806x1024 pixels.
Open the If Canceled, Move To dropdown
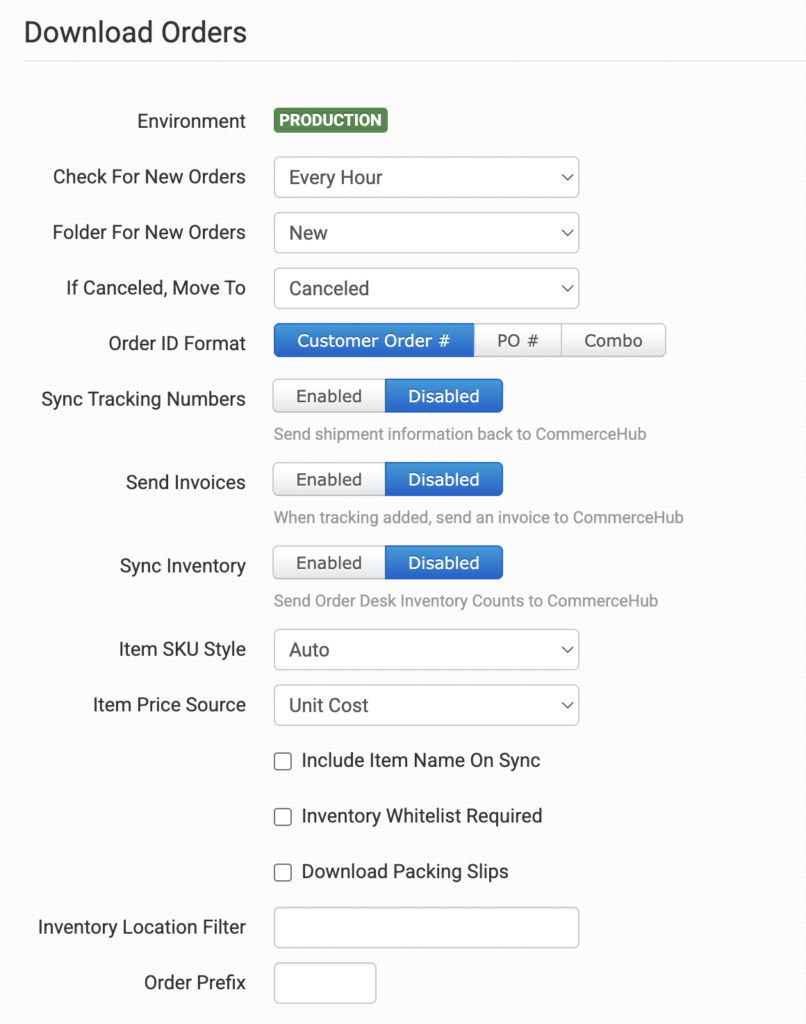(426, 289)
